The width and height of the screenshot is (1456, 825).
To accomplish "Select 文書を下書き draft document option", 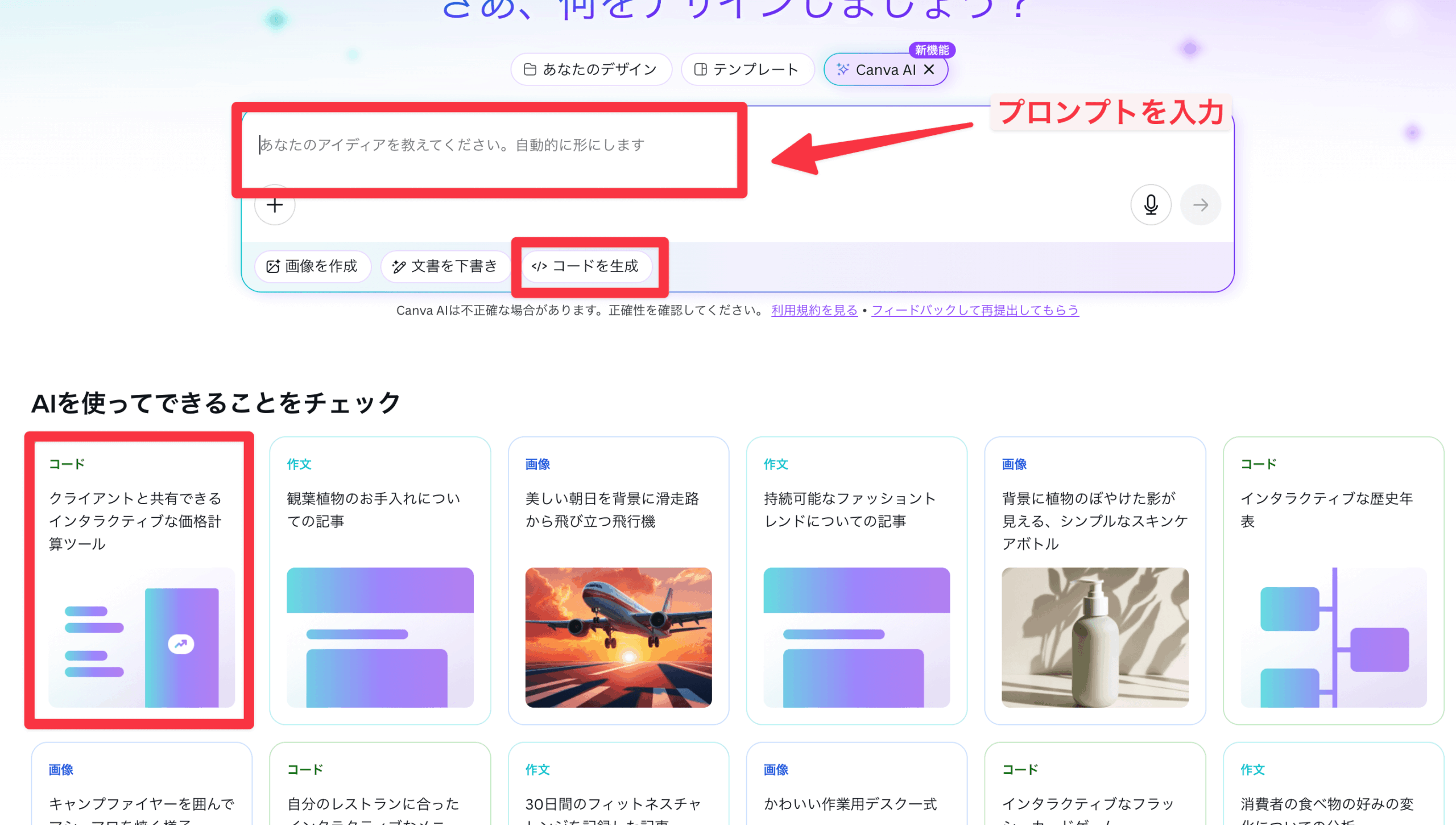I will pyautogui.click(x=445, y=266).
